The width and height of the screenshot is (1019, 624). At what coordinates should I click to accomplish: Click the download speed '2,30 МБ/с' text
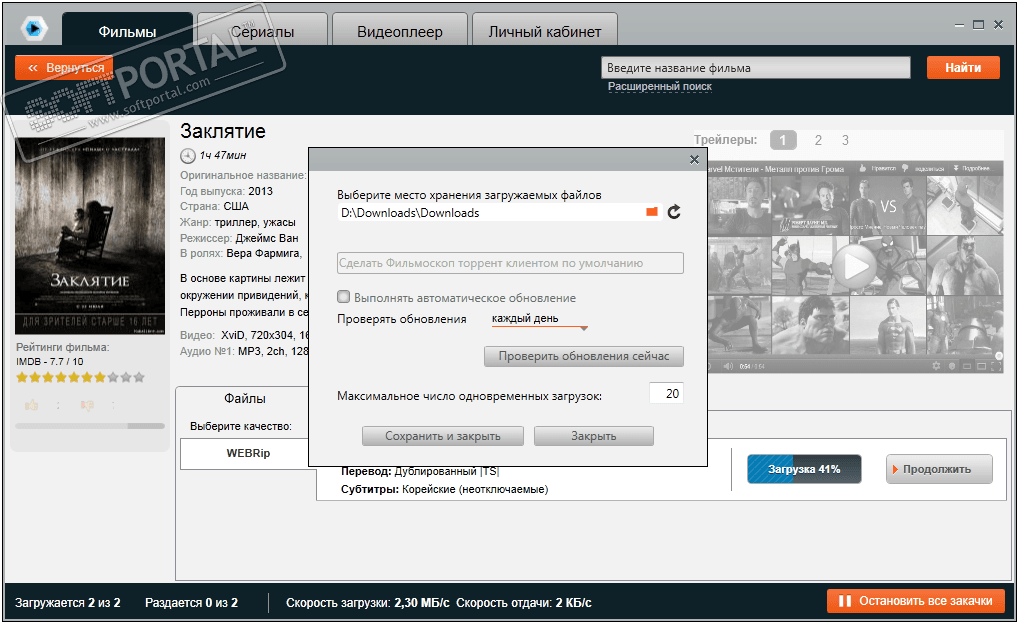[x=422, y=603]
